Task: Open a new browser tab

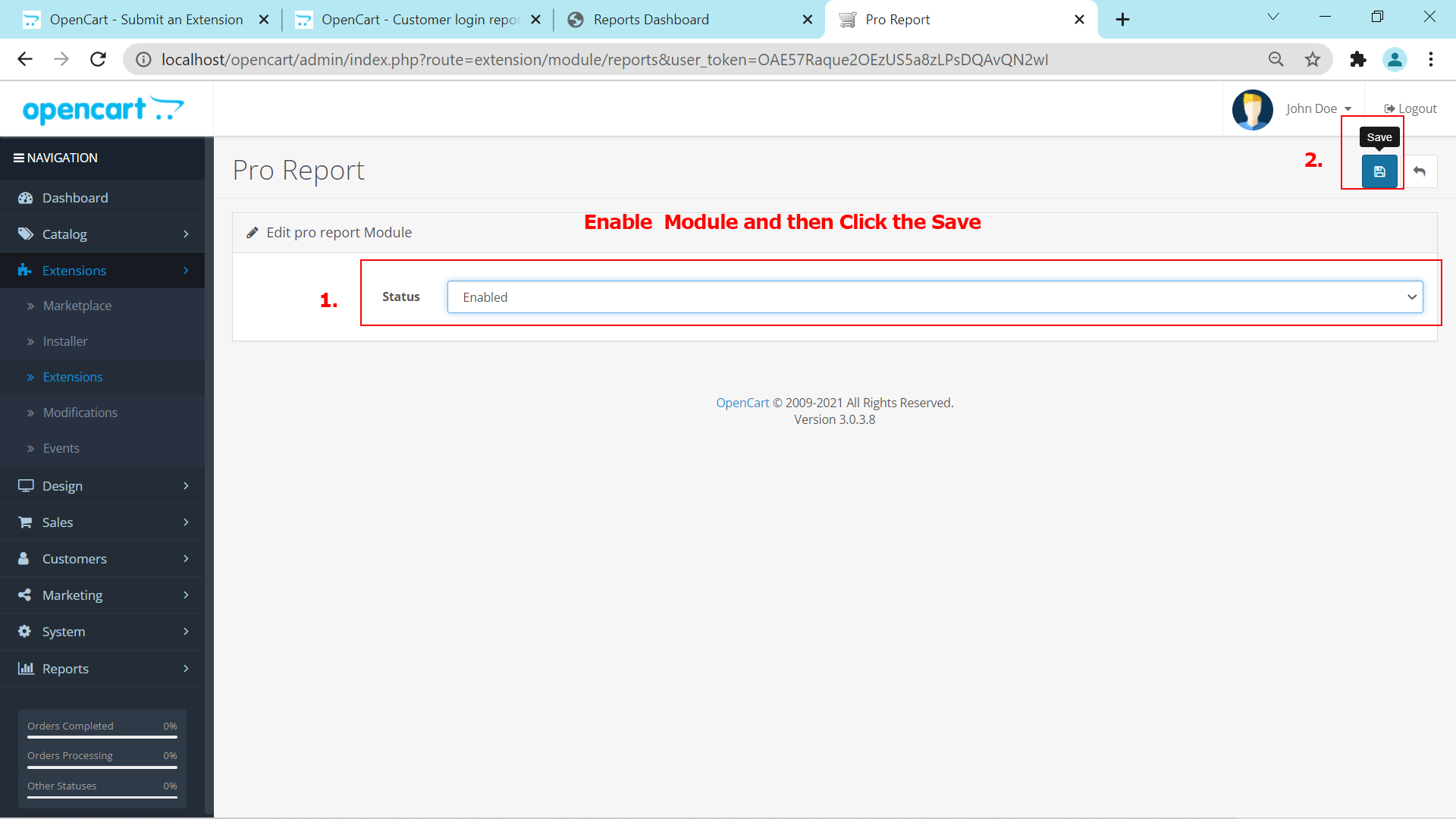Action: (1123, 20)
